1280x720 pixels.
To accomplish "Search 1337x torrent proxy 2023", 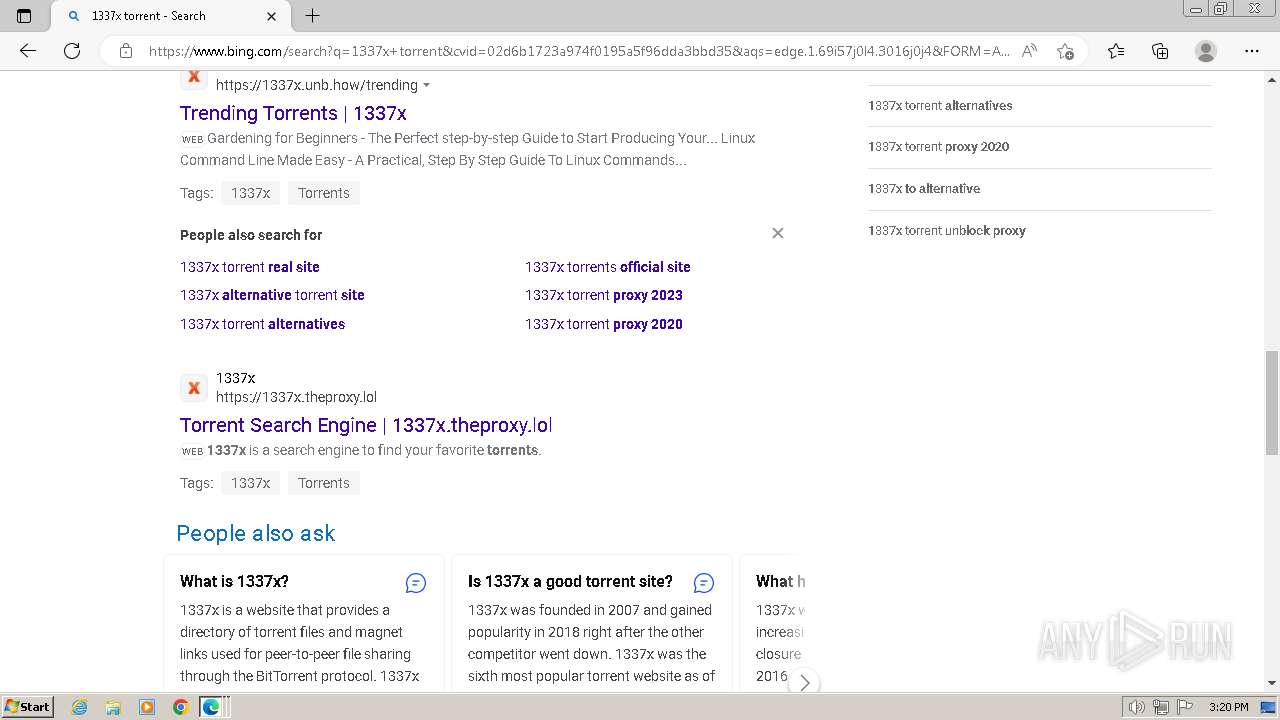I will pyautogui.click(x=604, y=295).
